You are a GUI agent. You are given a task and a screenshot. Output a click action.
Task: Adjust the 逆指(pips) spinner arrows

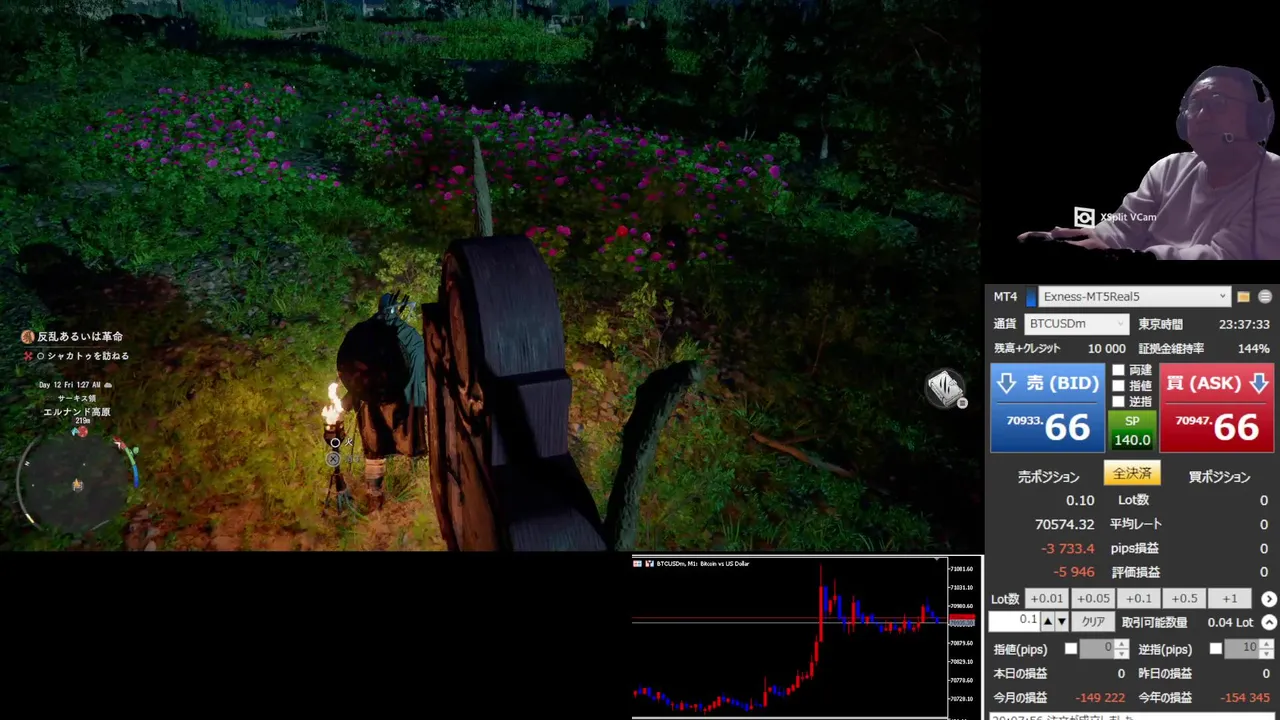(x=1266, y=649)
